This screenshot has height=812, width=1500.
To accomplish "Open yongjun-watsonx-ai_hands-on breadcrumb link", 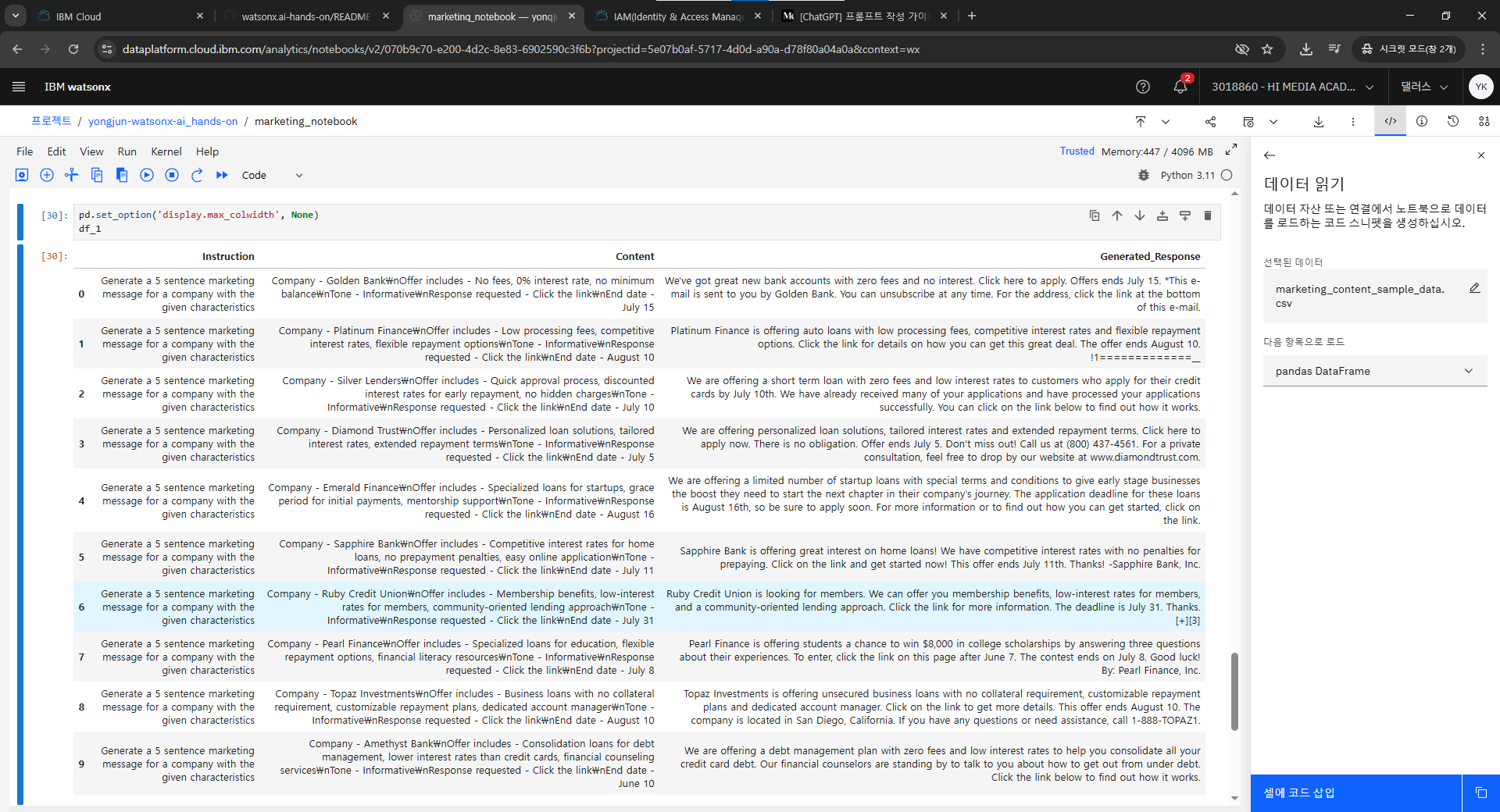I will pos(163,121).
